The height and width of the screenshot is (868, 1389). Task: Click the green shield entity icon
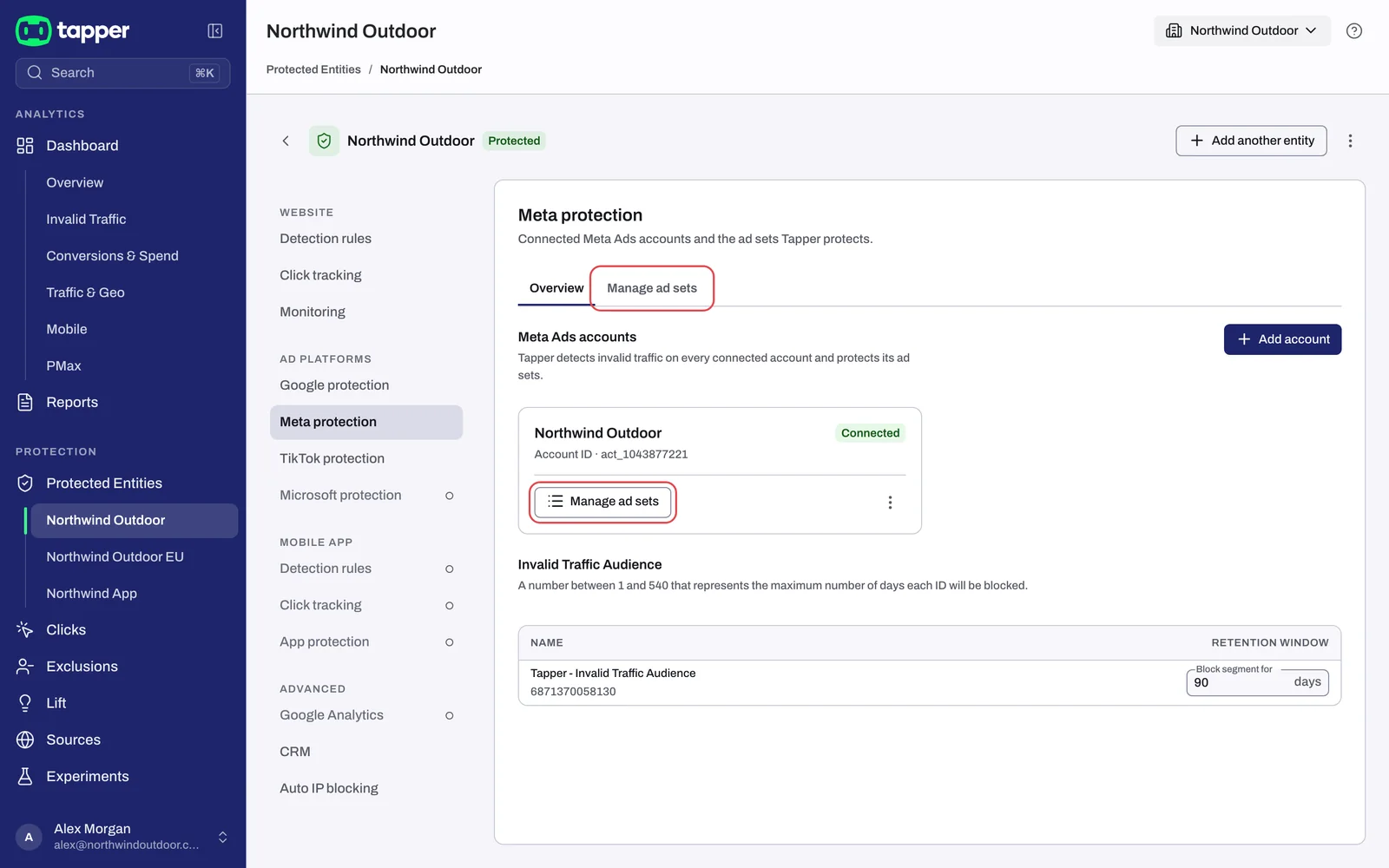click(324, 141)
